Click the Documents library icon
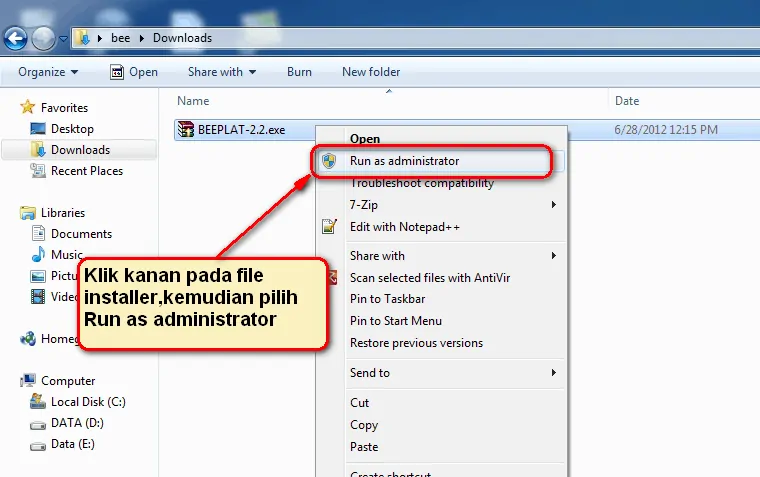 [x=38, y=233]
